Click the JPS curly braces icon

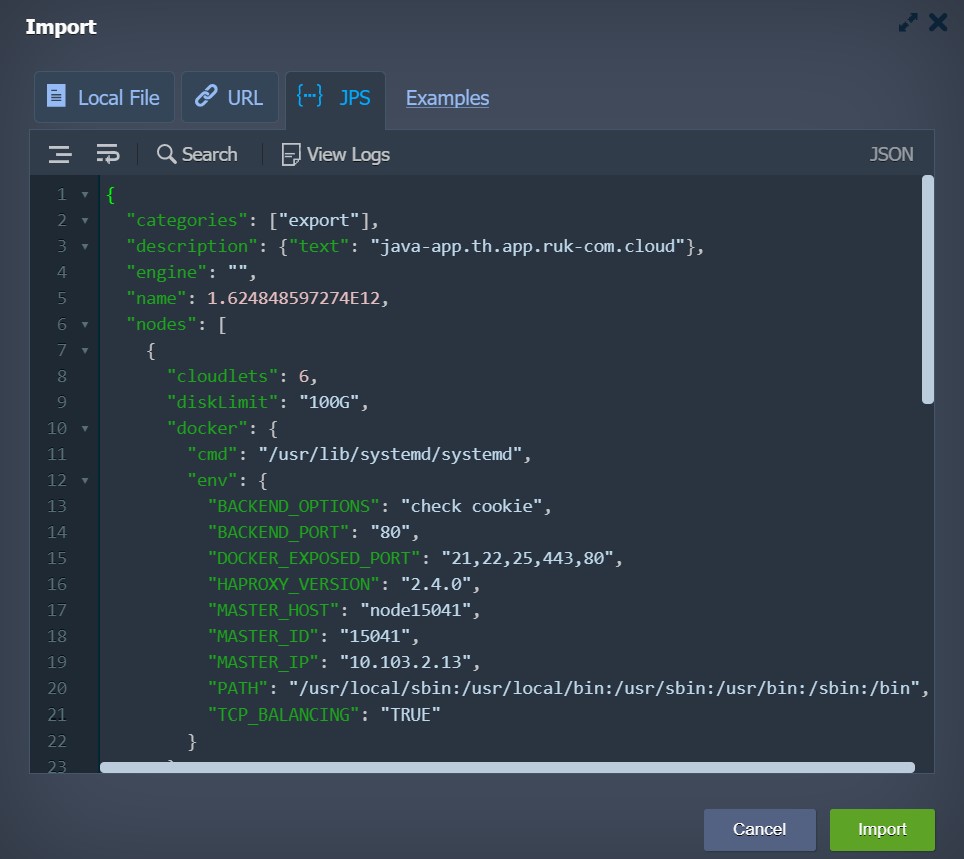pos(309,96)
